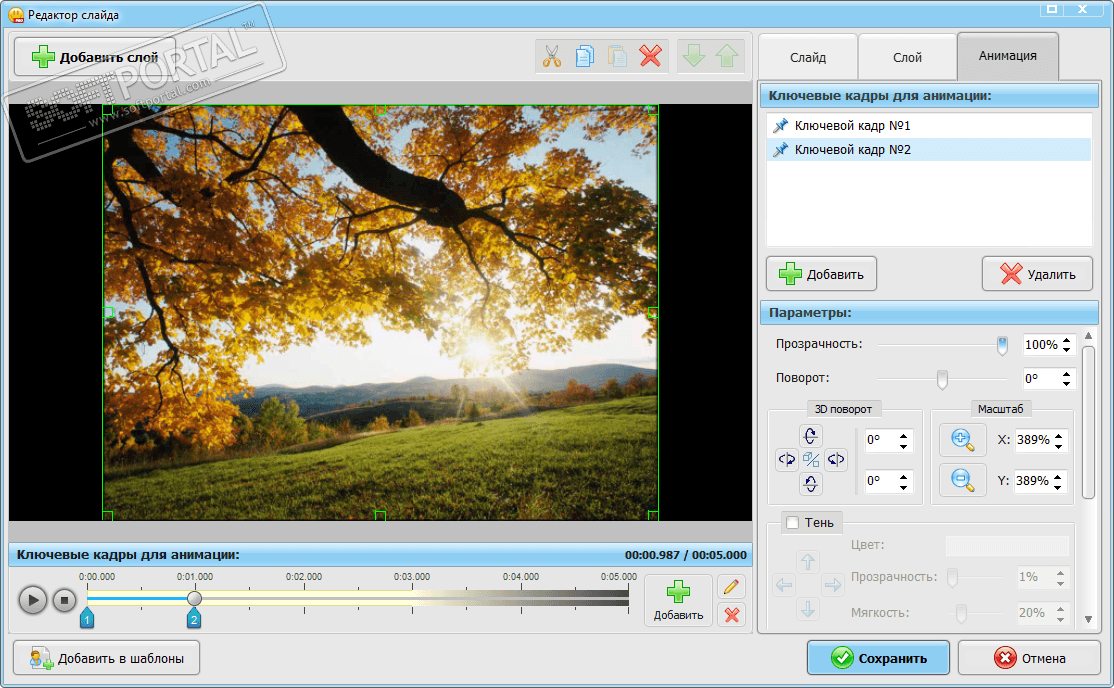The height and width of the screenshot is (688, 1114).
Task: Increase scale X value with up arrow
Action: [1059, 436]
